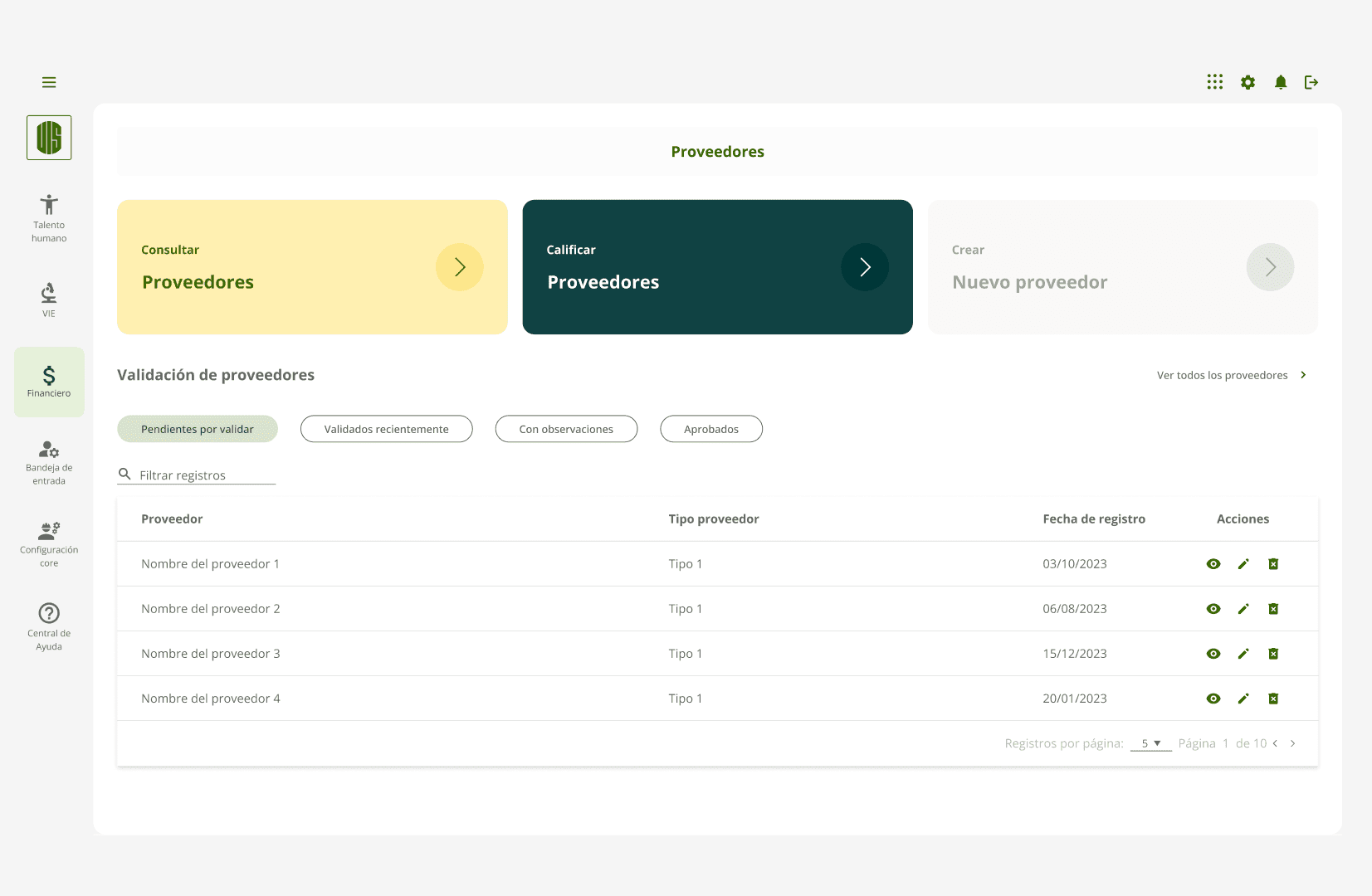View details of Nombre del proveedor 2

[x=1213, y=609]
